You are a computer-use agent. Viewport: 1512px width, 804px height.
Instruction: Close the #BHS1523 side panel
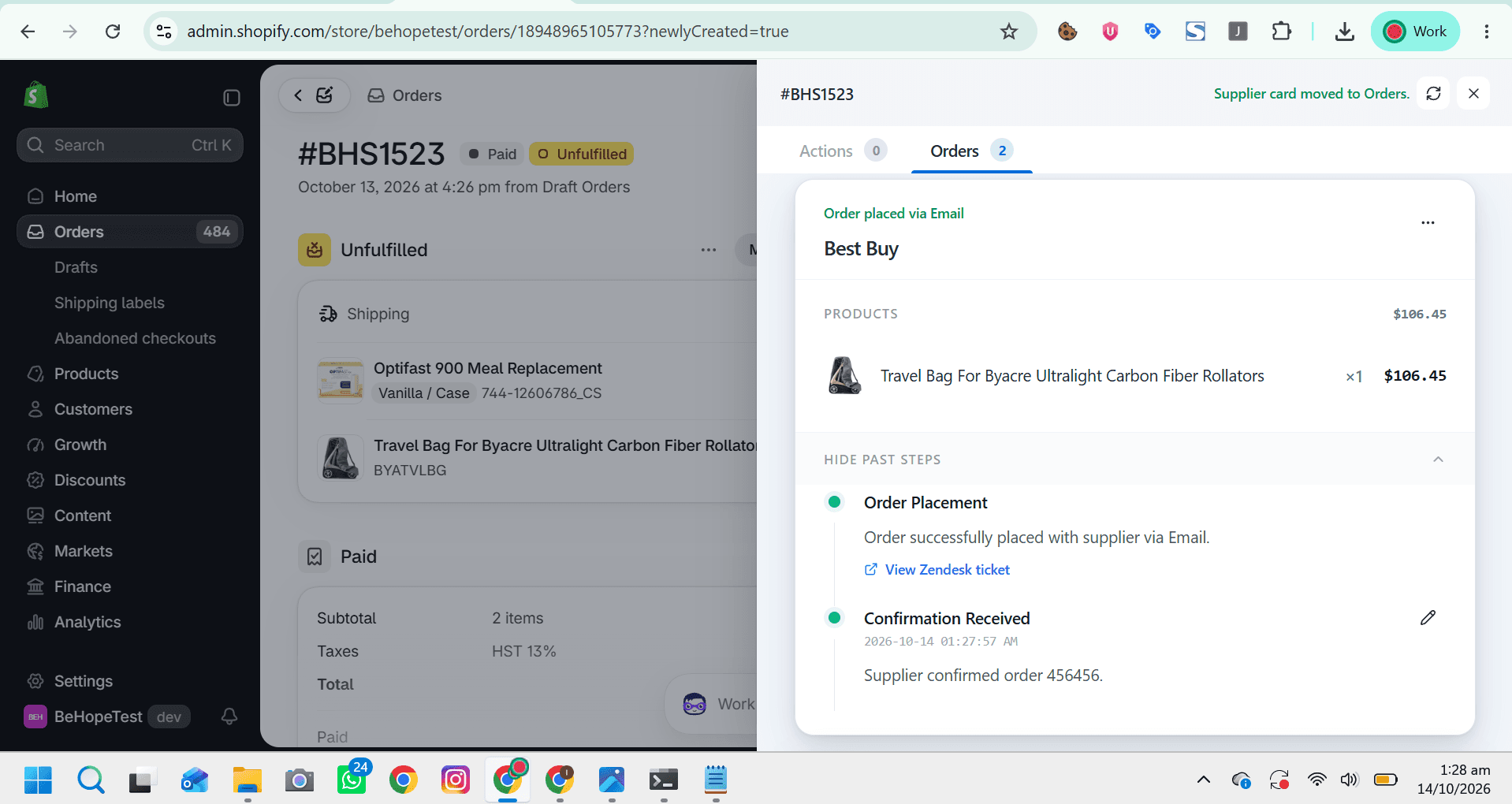tap(1473, 94)
